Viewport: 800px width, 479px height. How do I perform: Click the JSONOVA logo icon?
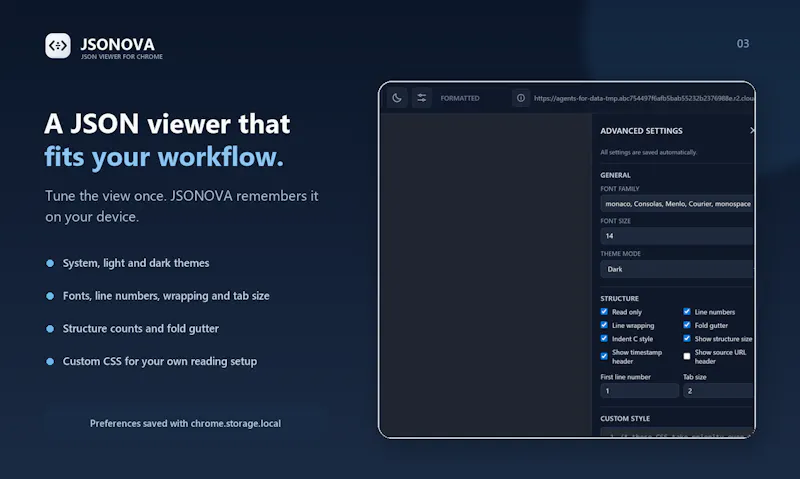[58, 46]
